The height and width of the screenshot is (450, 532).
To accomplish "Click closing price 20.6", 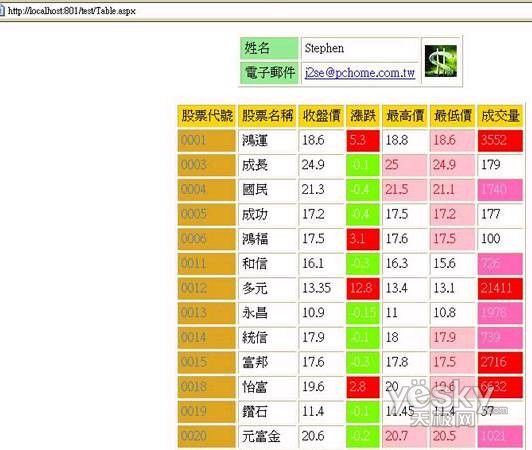I will click(x=313, y=436).
